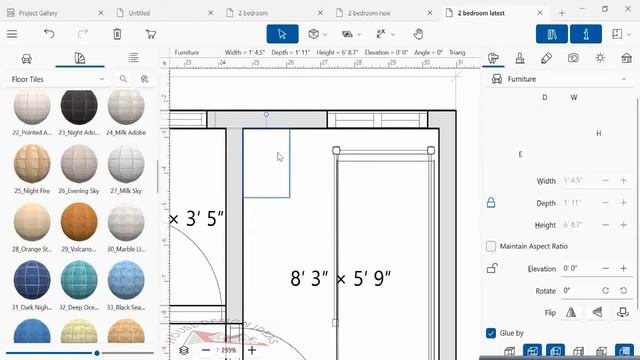The height and width of the screenshot is (360, 640).
Task: Rotate the object counterclockwise
Action: (623, 291)
